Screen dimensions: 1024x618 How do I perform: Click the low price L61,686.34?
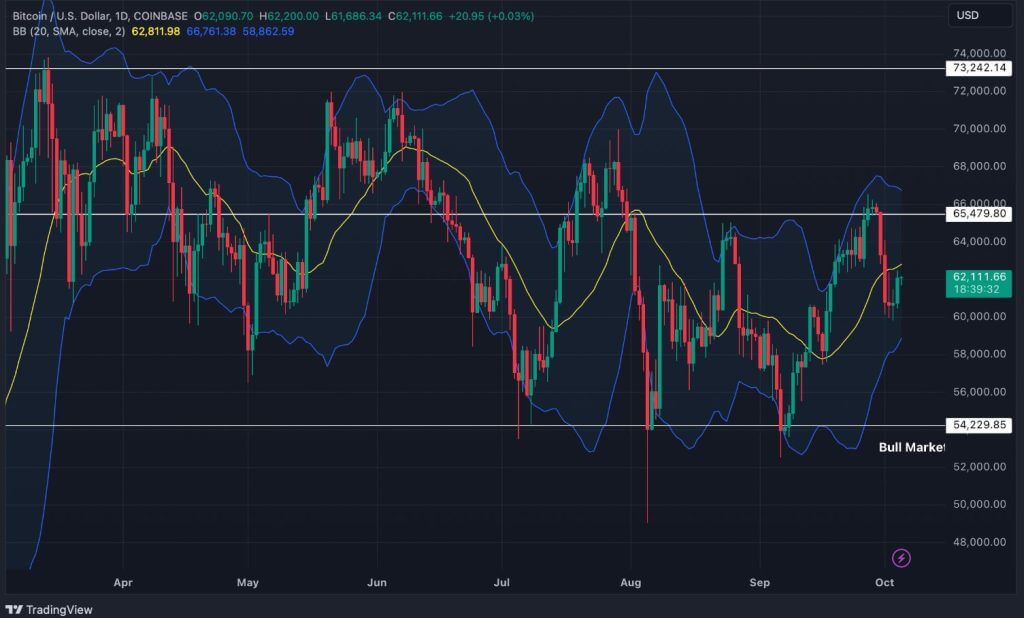click(x=353, y=16)
